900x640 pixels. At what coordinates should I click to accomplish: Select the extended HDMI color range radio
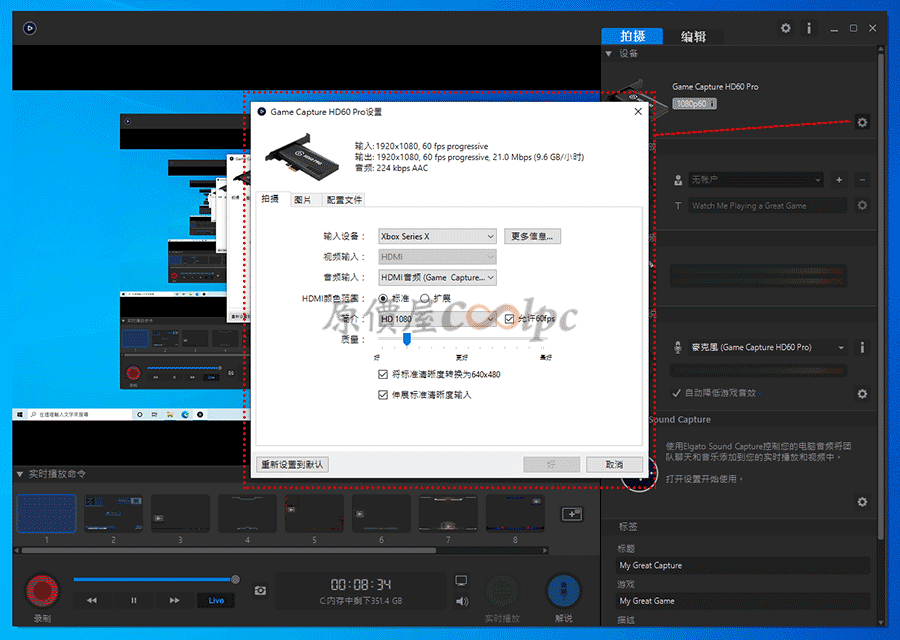point(425,298)
